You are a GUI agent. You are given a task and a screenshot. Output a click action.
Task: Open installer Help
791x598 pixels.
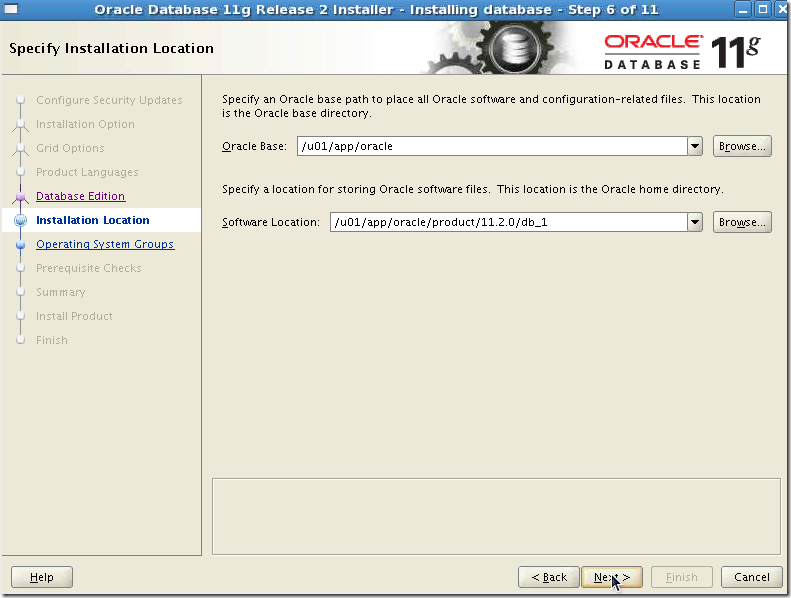42,577
